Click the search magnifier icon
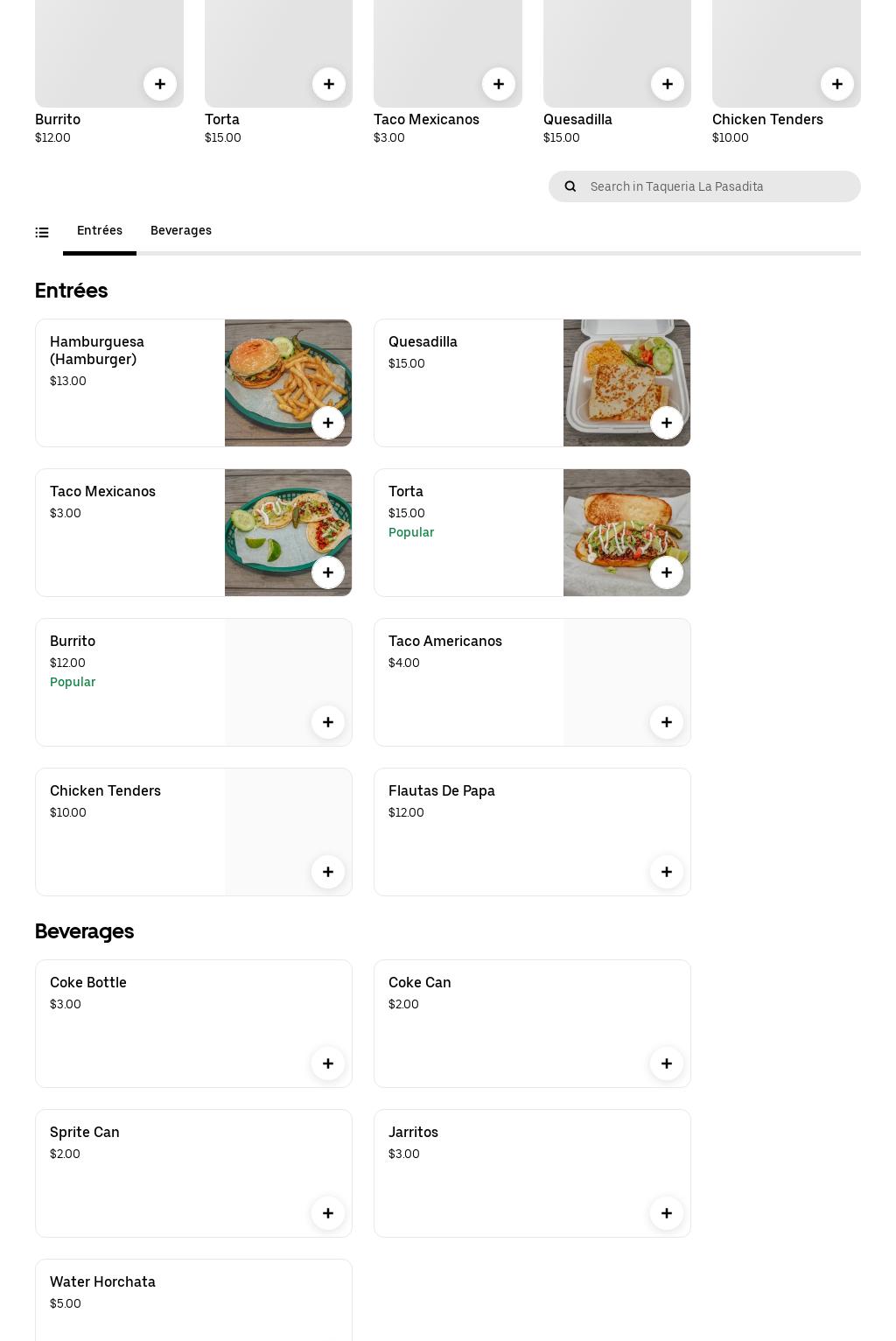Image resolution: width=896 pixels, height=1341 pixels. 570,186
